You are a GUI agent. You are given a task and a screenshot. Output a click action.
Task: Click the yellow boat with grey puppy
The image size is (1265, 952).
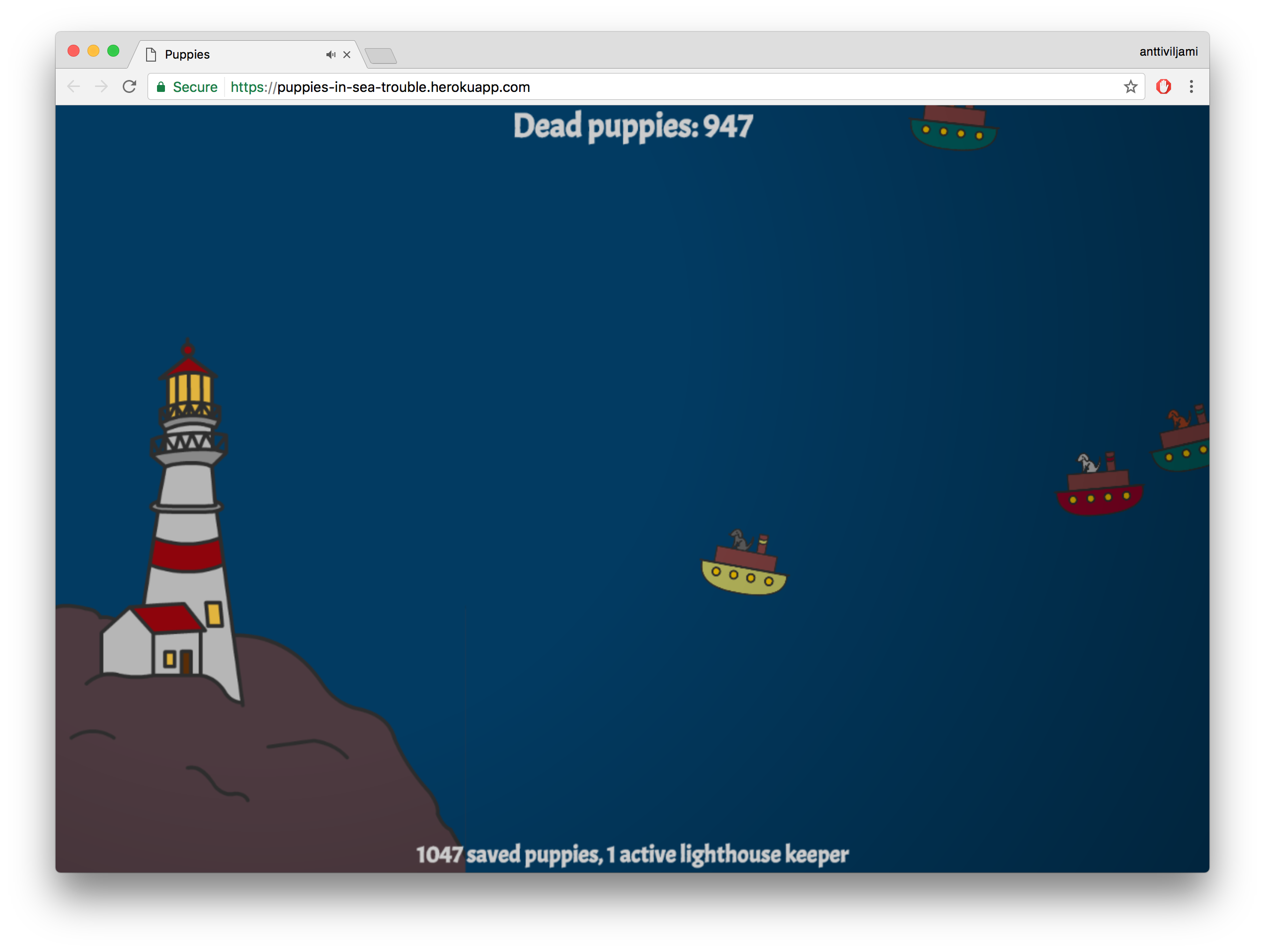(744, 562)
